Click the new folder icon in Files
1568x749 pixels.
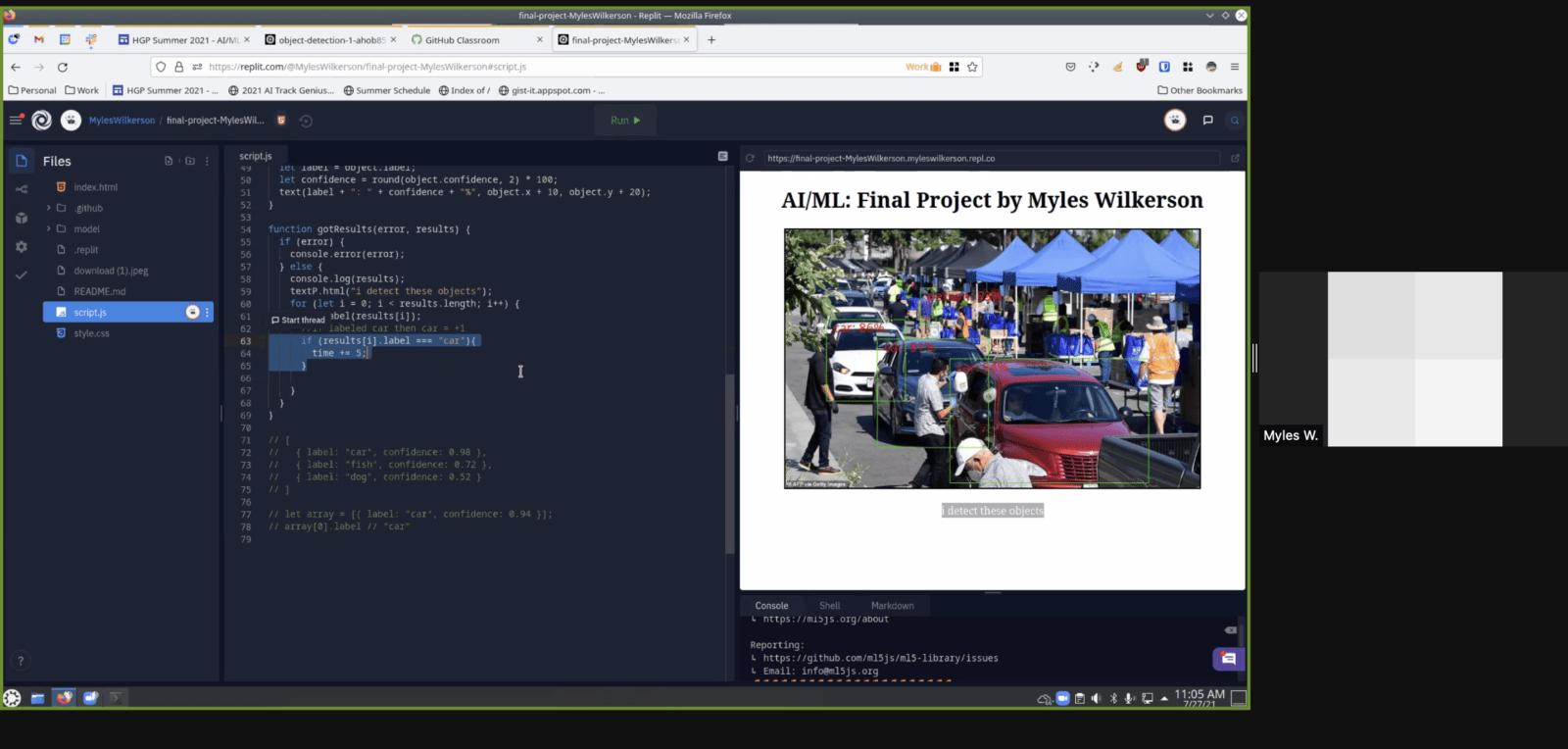point(190,161)
